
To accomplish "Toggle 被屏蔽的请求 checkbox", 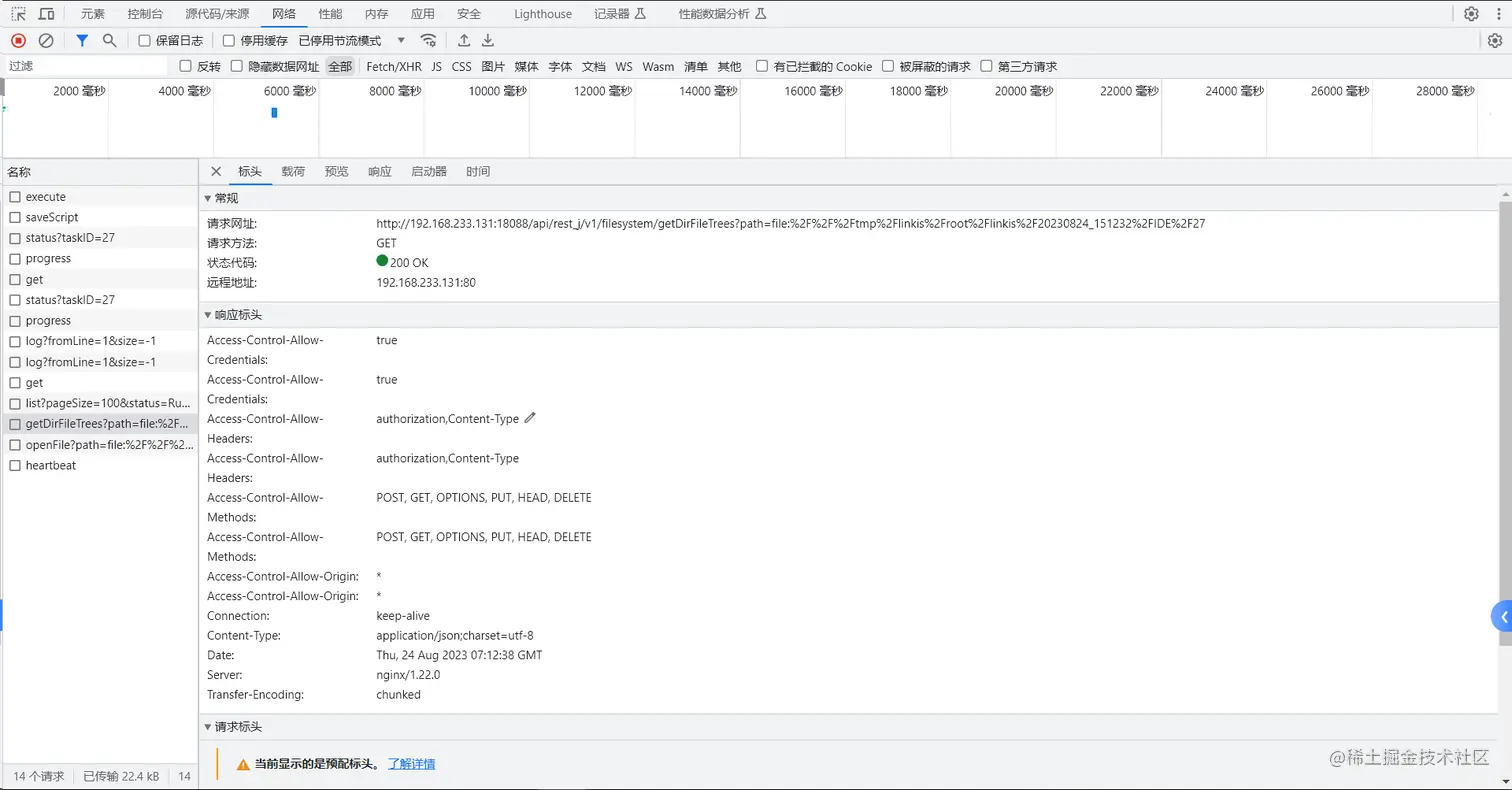I will coord(887,67).
